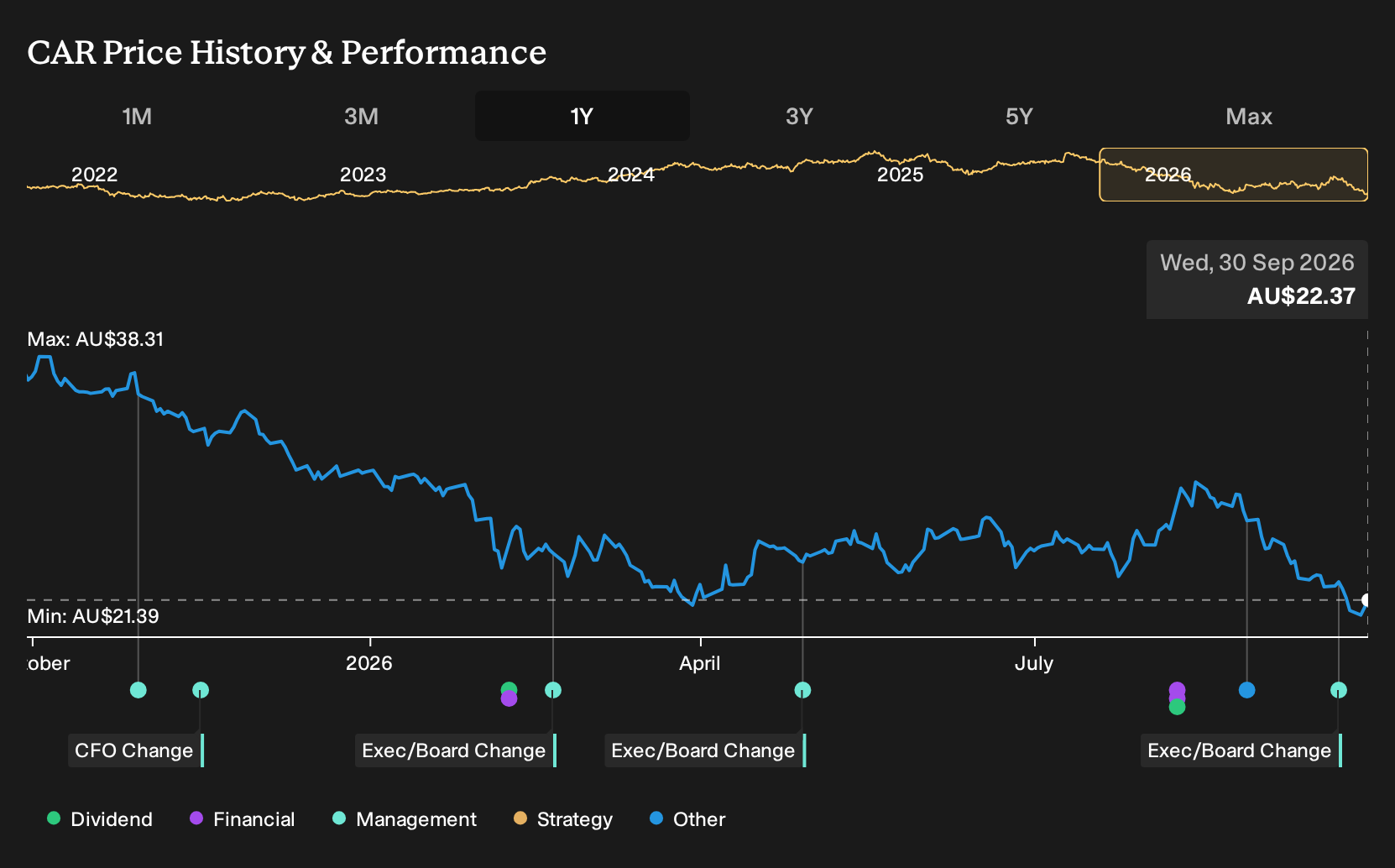Click the Management dot above February Exec/Board Change
1395x868 pixels.
(553, 690)
